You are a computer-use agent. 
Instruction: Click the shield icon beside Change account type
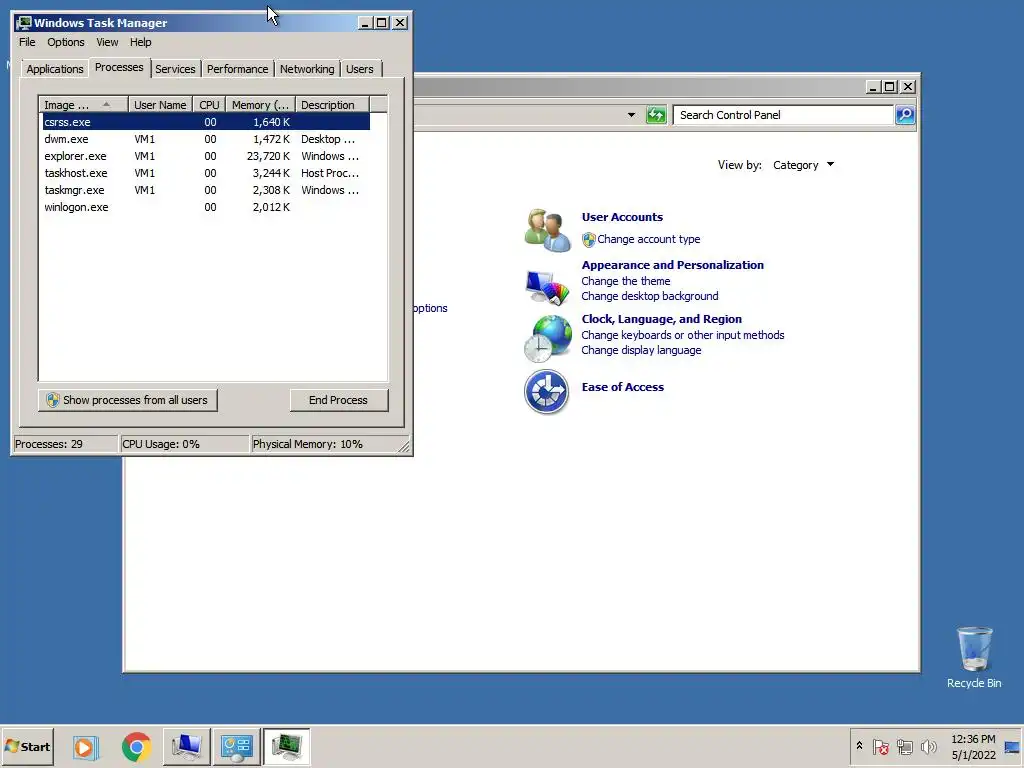[588, 240]
